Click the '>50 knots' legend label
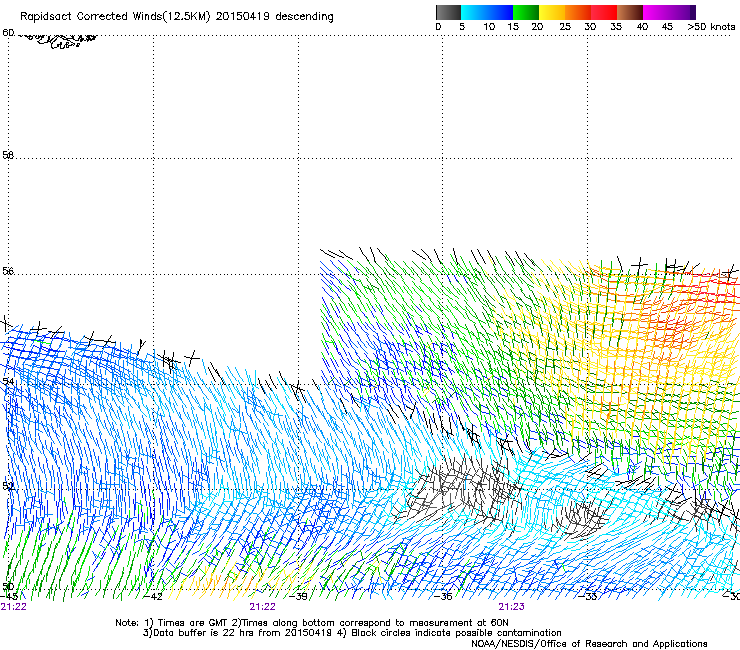This screenshot has height=650, width=740. pyautogui.click(x=711, y=27)
